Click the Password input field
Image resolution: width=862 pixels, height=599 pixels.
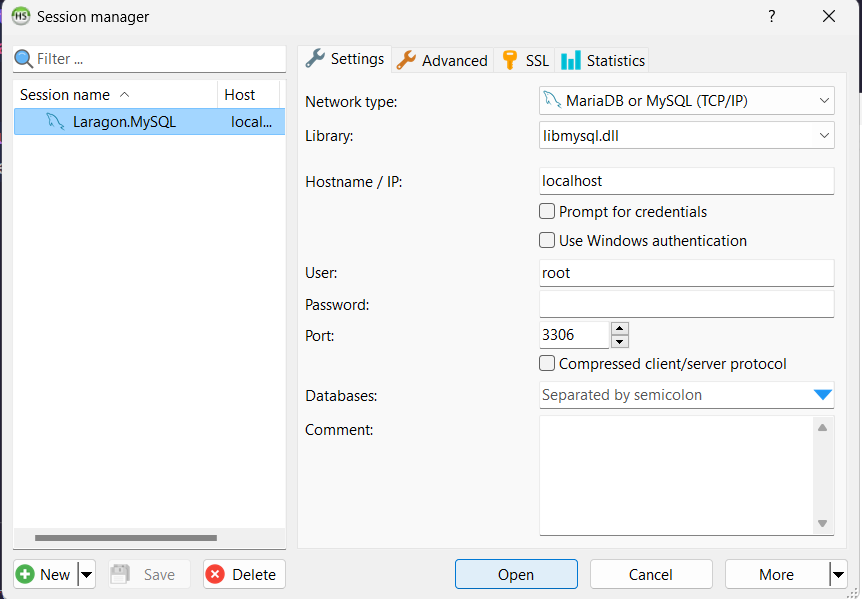click(687, 304)
